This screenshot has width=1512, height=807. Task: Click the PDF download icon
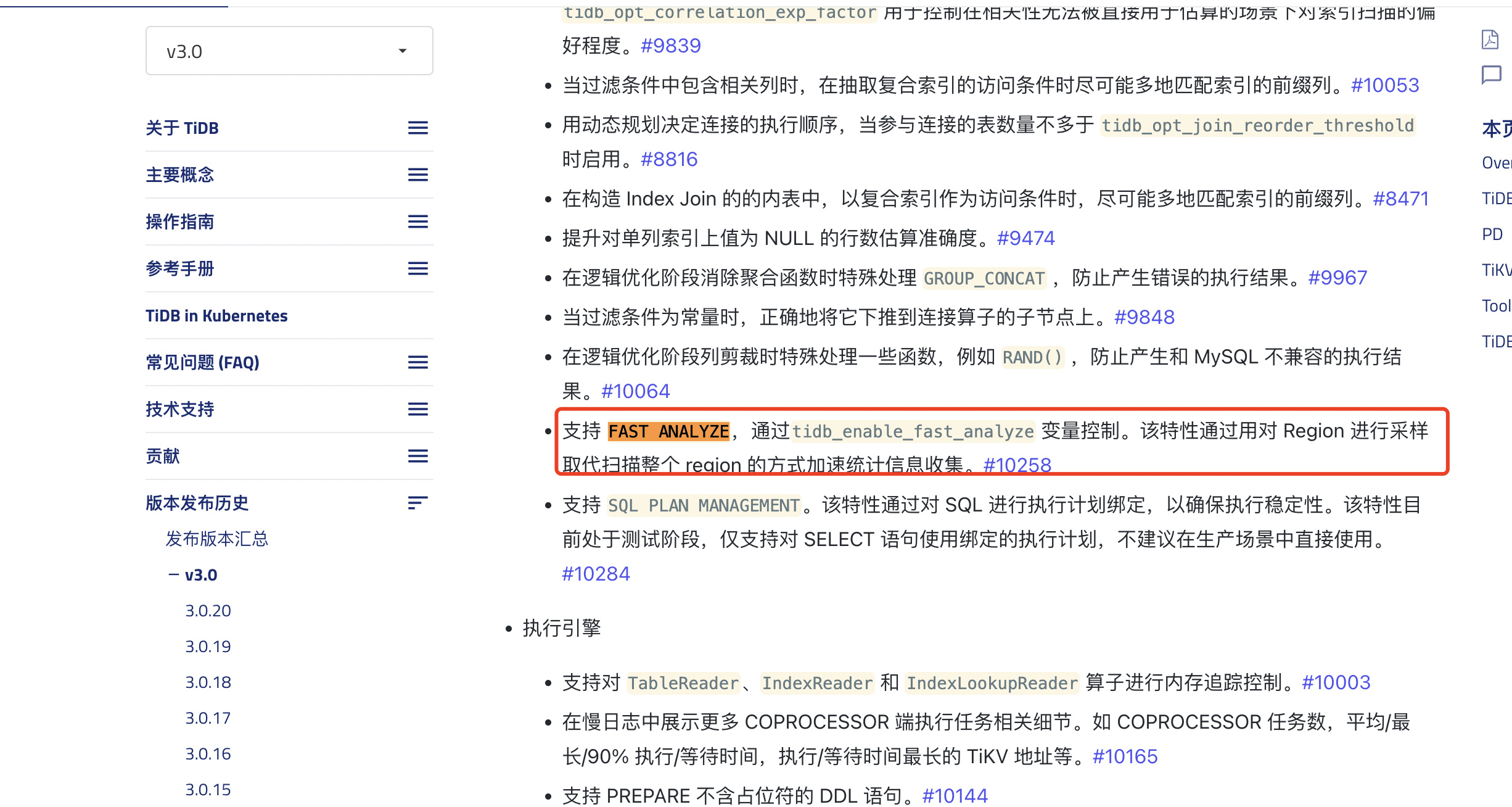point(1490,39)
